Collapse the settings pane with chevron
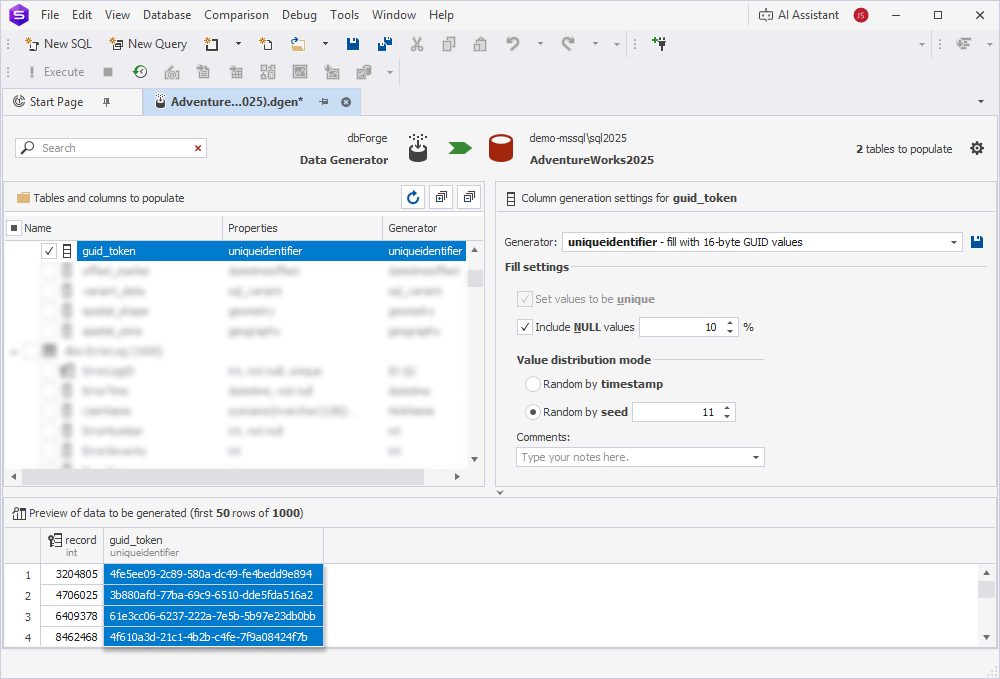The width and height of the screenshot is (1000, 679). point(500,492)
